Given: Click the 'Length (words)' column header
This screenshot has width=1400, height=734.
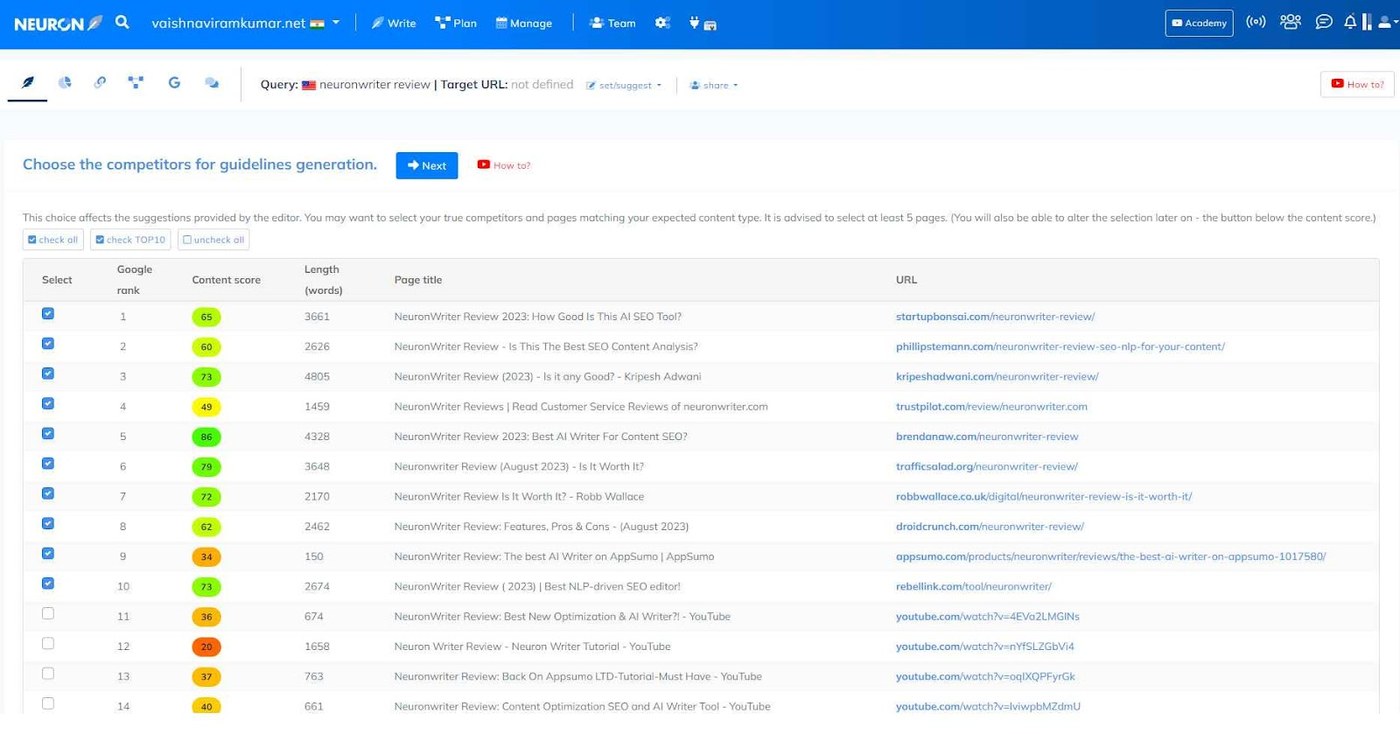Looking at the screenshot, I should point(323,280).
